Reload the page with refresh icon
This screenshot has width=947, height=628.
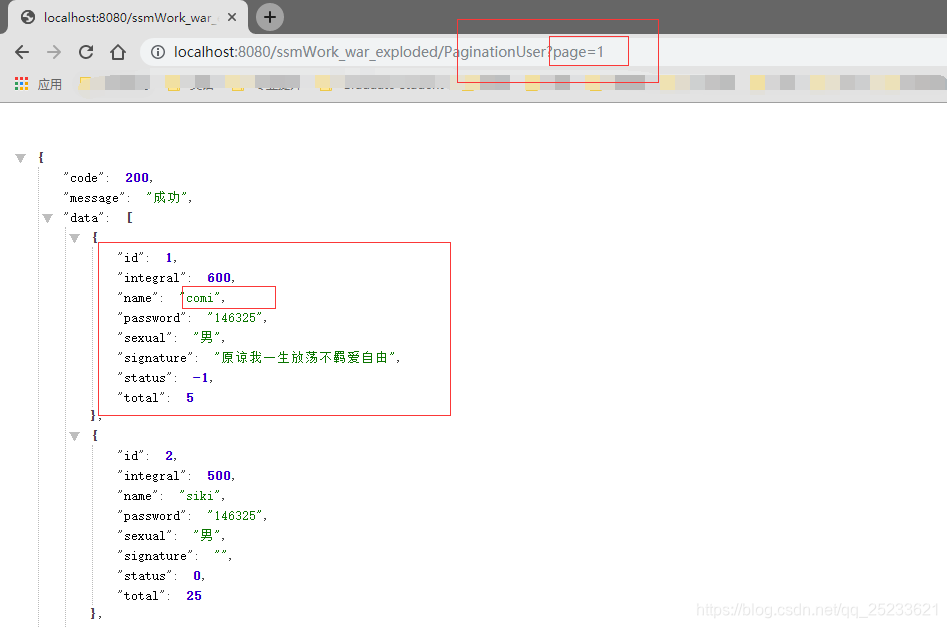click(86, 52)
